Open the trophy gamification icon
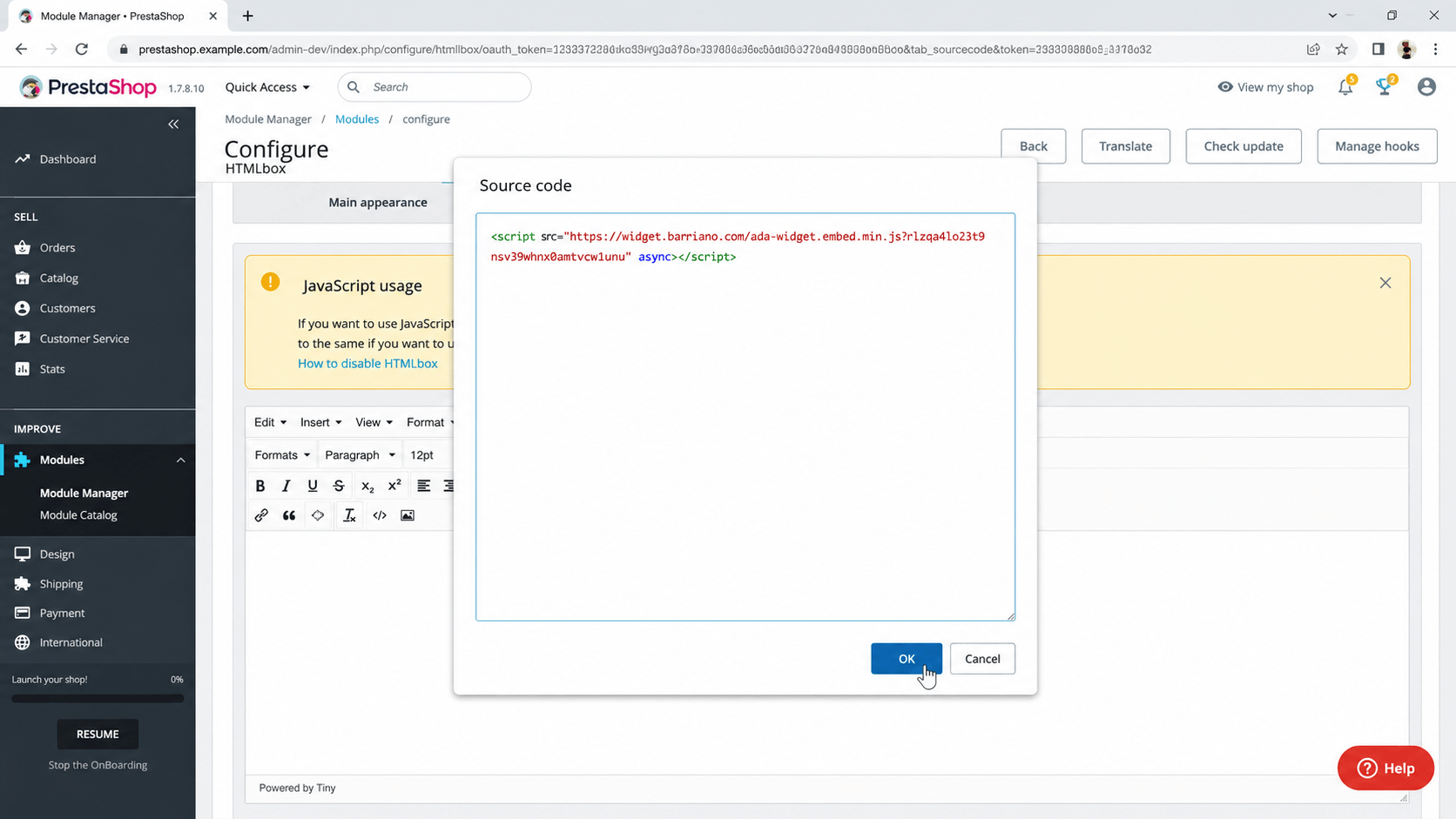Viewport: 1456px width, 819px height. tap(1385, 86)
